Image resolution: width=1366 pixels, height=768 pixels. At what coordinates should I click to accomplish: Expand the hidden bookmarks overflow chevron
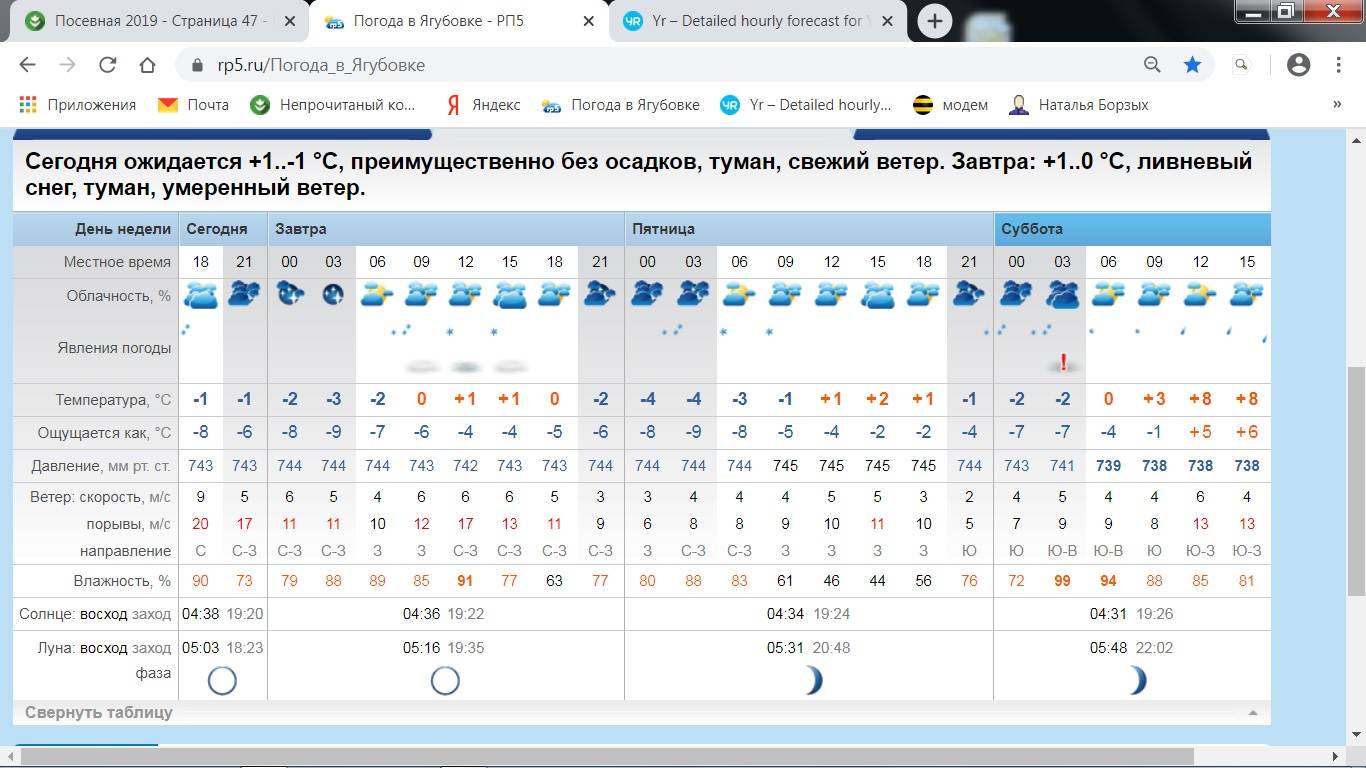click(1337, 105)
